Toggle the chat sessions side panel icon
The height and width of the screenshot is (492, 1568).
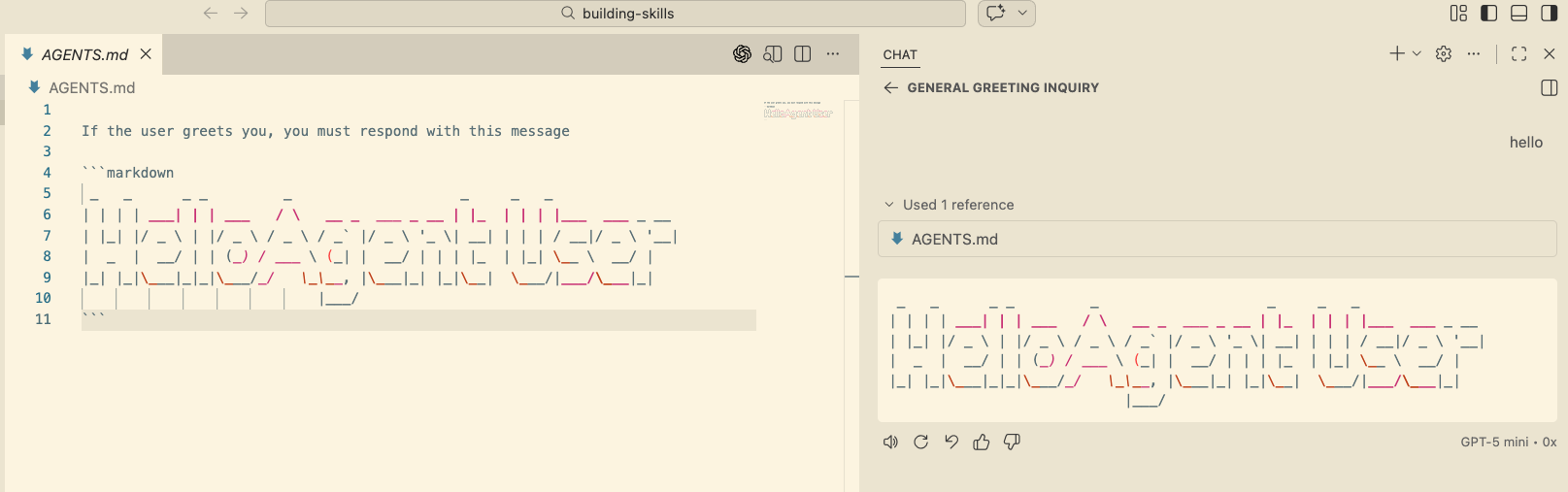[1550, 87]
